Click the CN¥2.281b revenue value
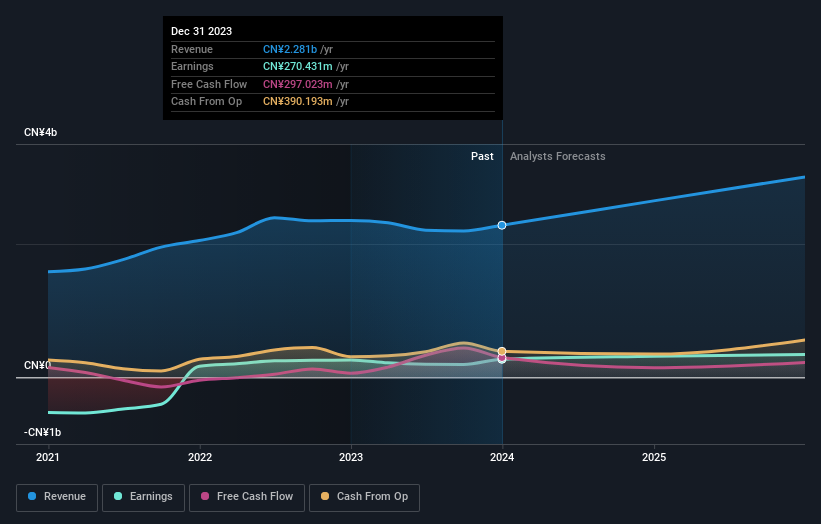The height and width of the screenshot is (524, 821). point(290,49)
